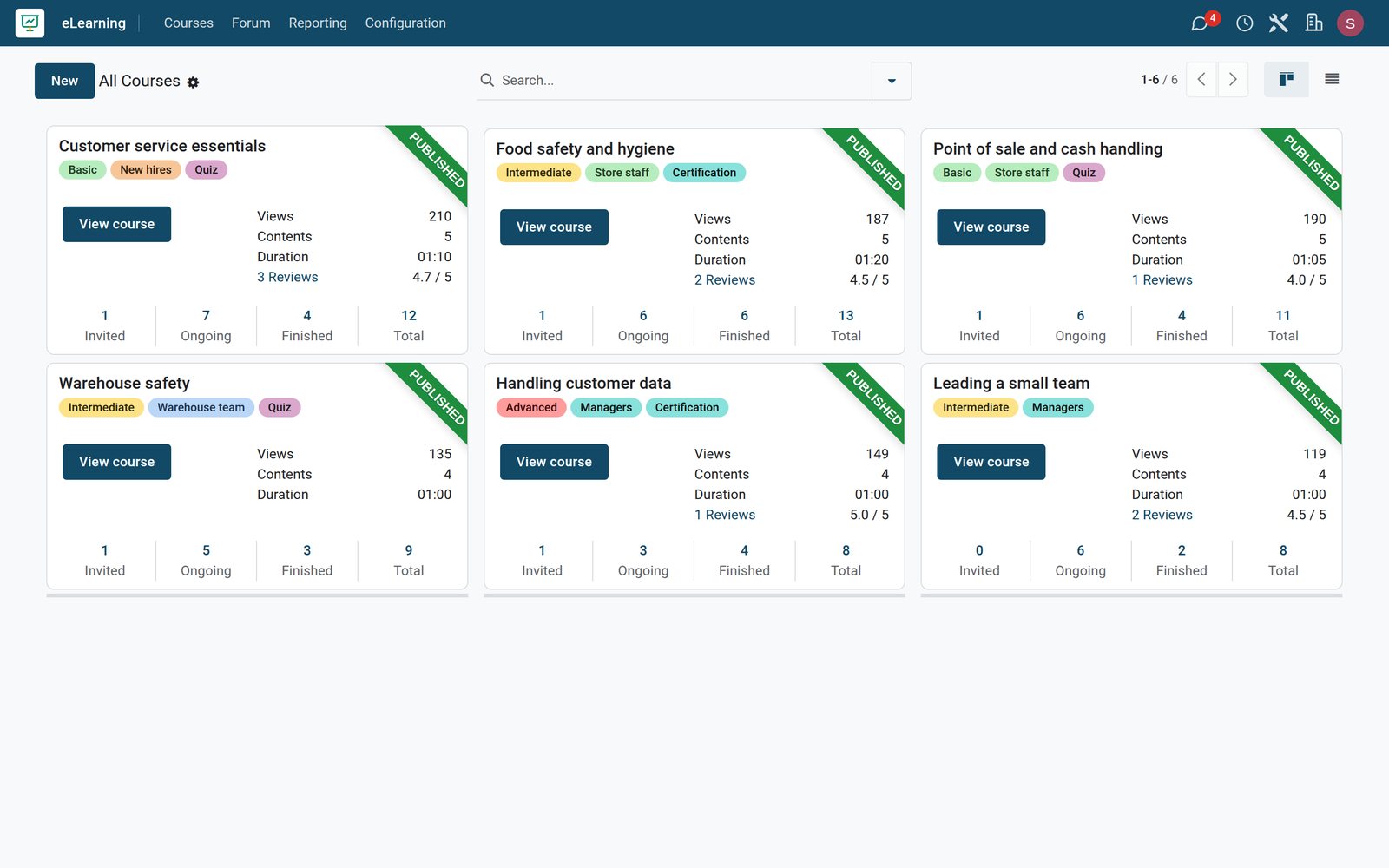This screenshot has width=1389, height=868.
Task: Open Customer service essentials Ongoing attendees
Action: 206,325
